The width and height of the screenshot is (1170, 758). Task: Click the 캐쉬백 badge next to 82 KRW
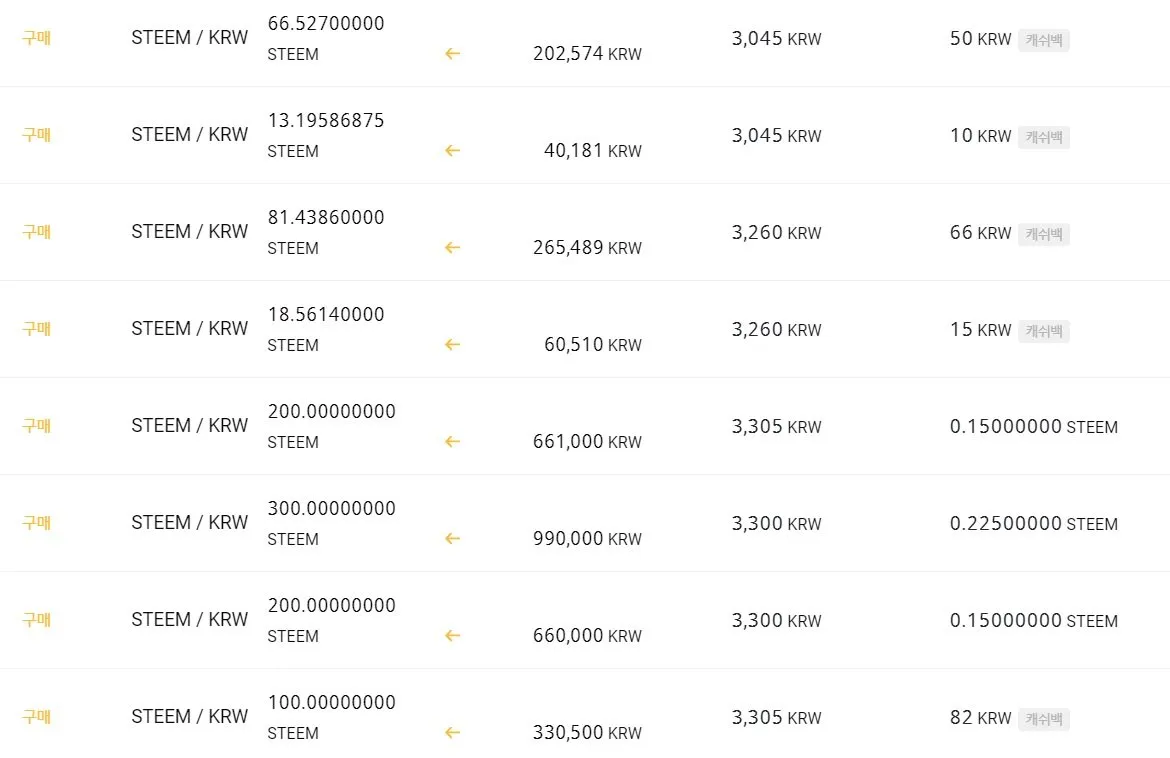point(1044,719)
